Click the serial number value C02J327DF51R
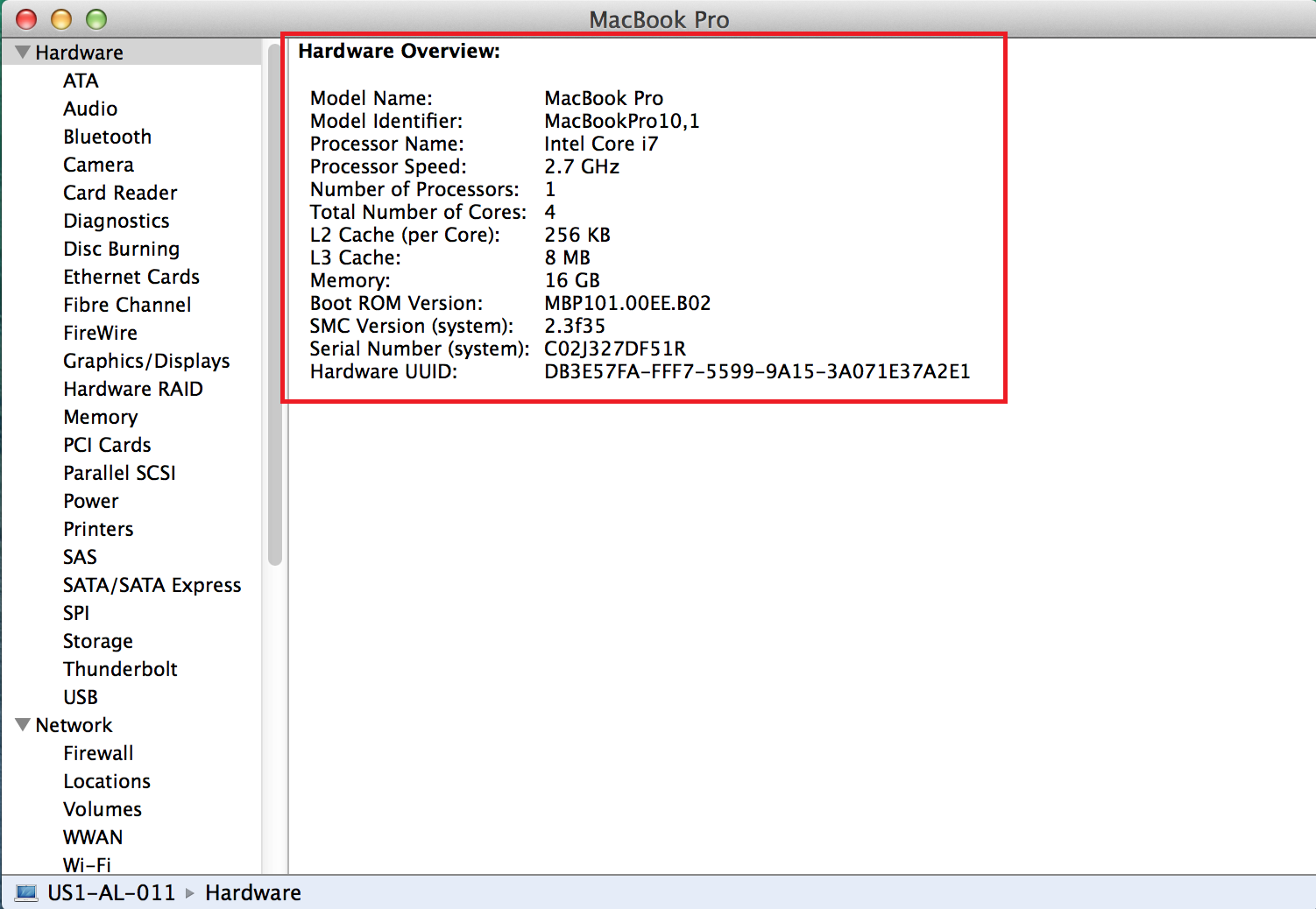The image size is (1316, 909). coord(615,349)
